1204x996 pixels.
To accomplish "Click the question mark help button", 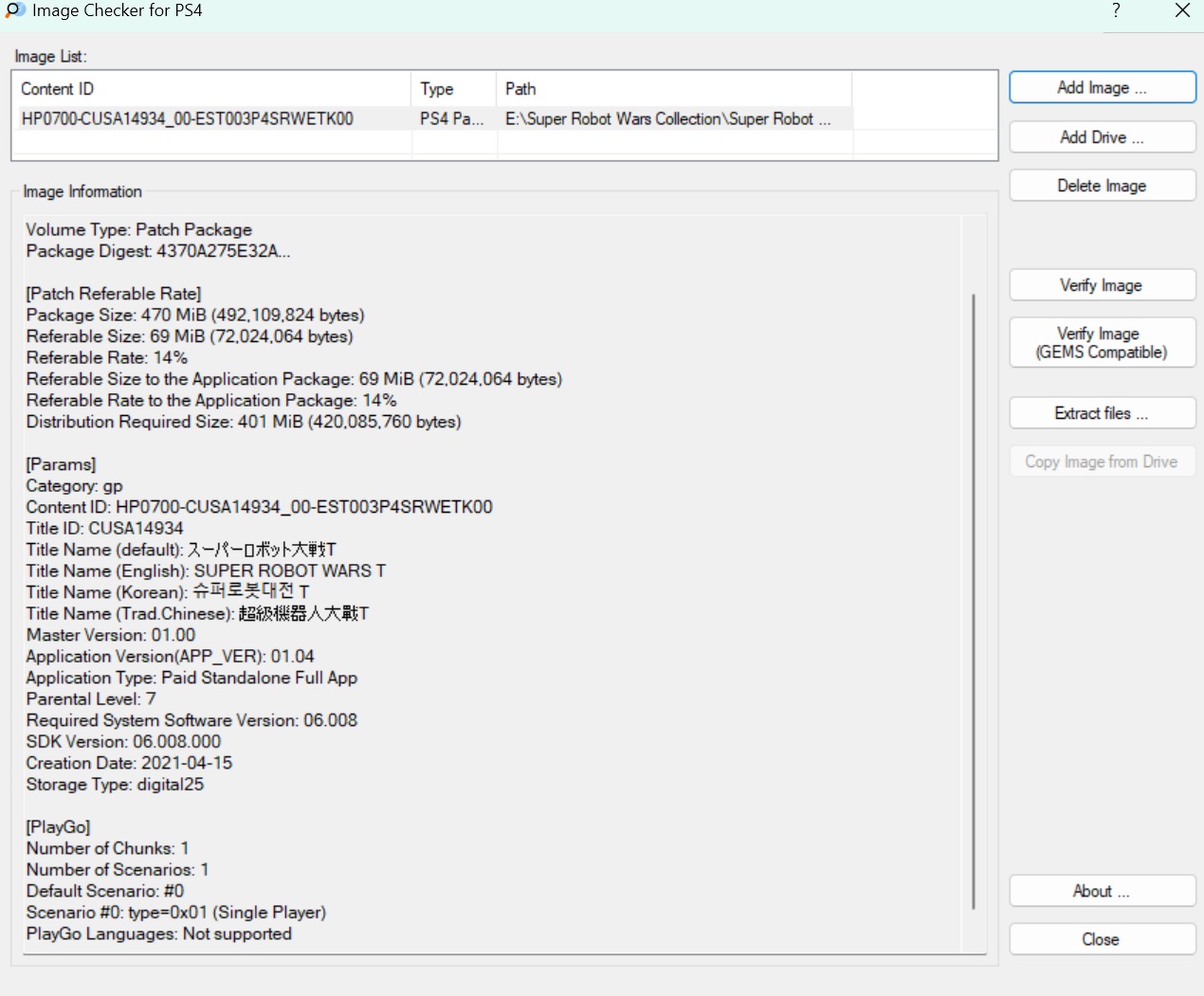I will click(x=1116, y=10).
